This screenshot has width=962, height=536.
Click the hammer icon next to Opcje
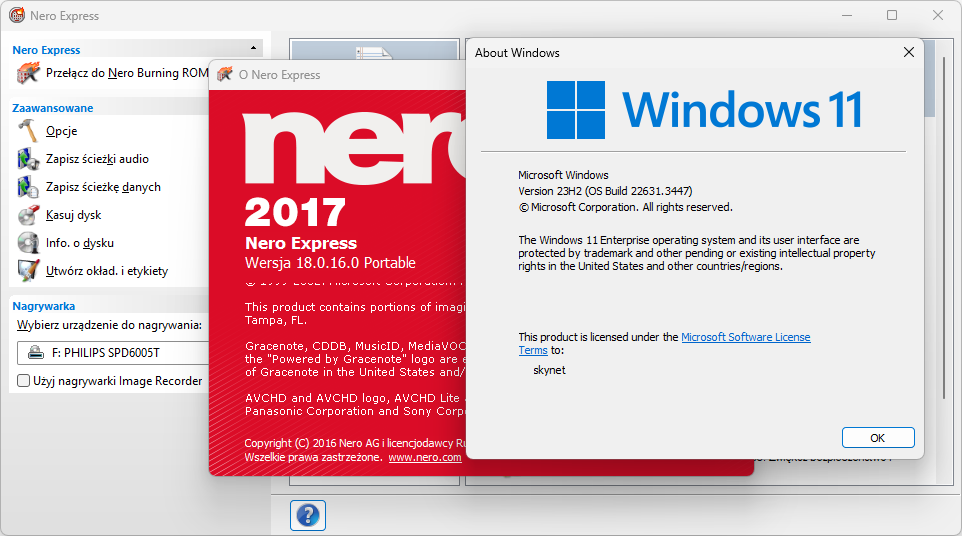28,131
